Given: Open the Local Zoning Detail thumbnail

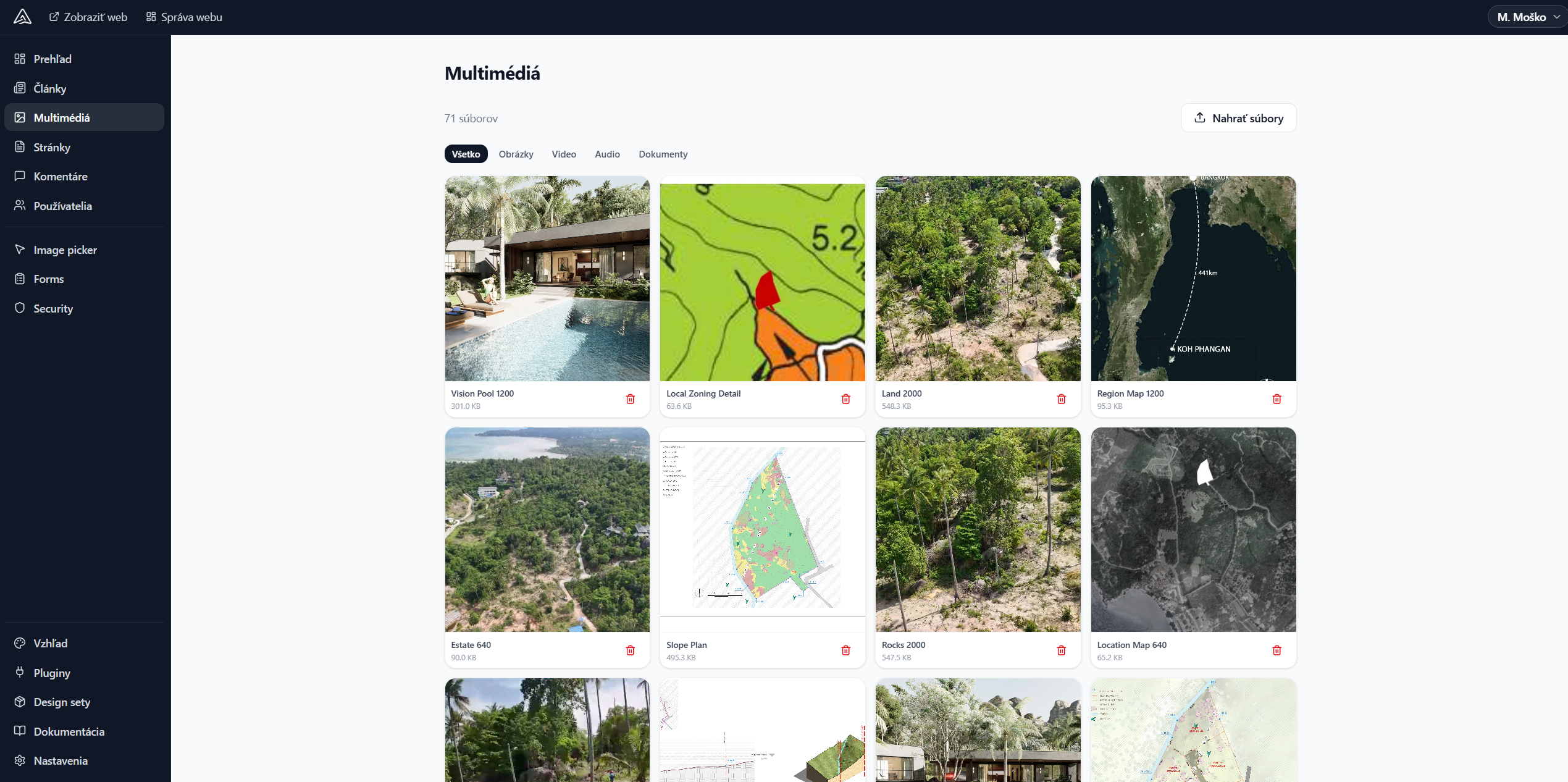Looking at the screenshot, I should [x=762, y=279].
